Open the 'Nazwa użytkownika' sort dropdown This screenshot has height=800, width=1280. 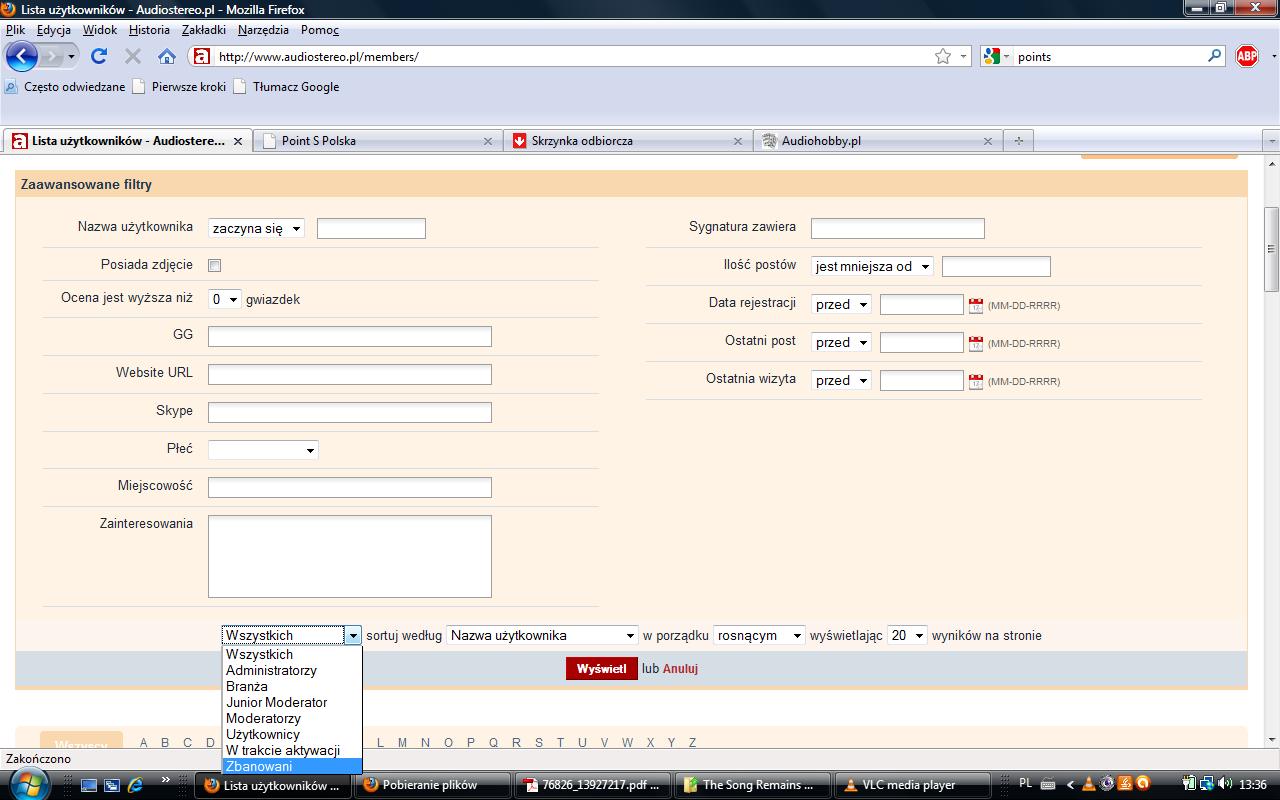[x=542, y=635]
